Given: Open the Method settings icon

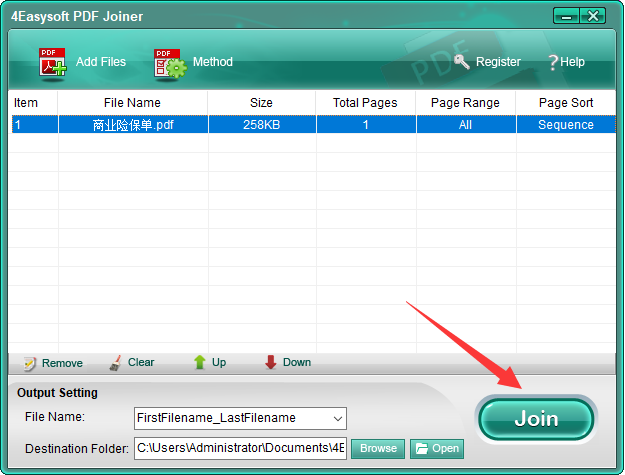Looking at the screenshot, I should (x=170, y=63).
